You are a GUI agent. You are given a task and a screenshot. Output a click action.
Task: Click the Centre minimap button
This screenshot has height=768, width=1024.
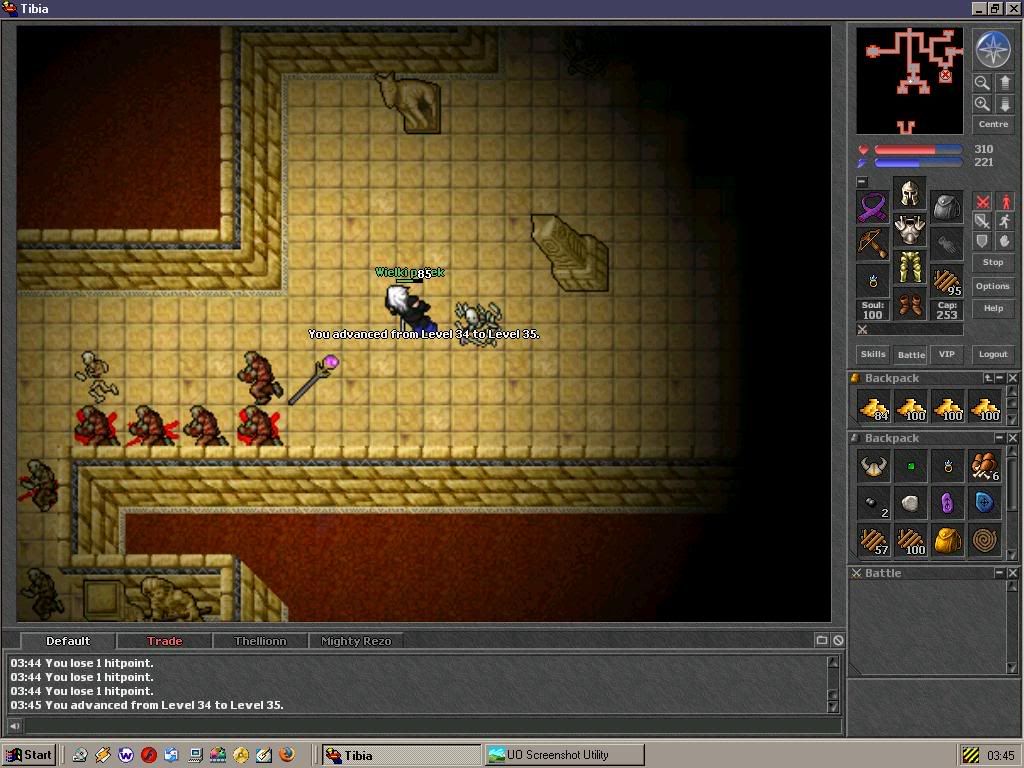point(993,124)
